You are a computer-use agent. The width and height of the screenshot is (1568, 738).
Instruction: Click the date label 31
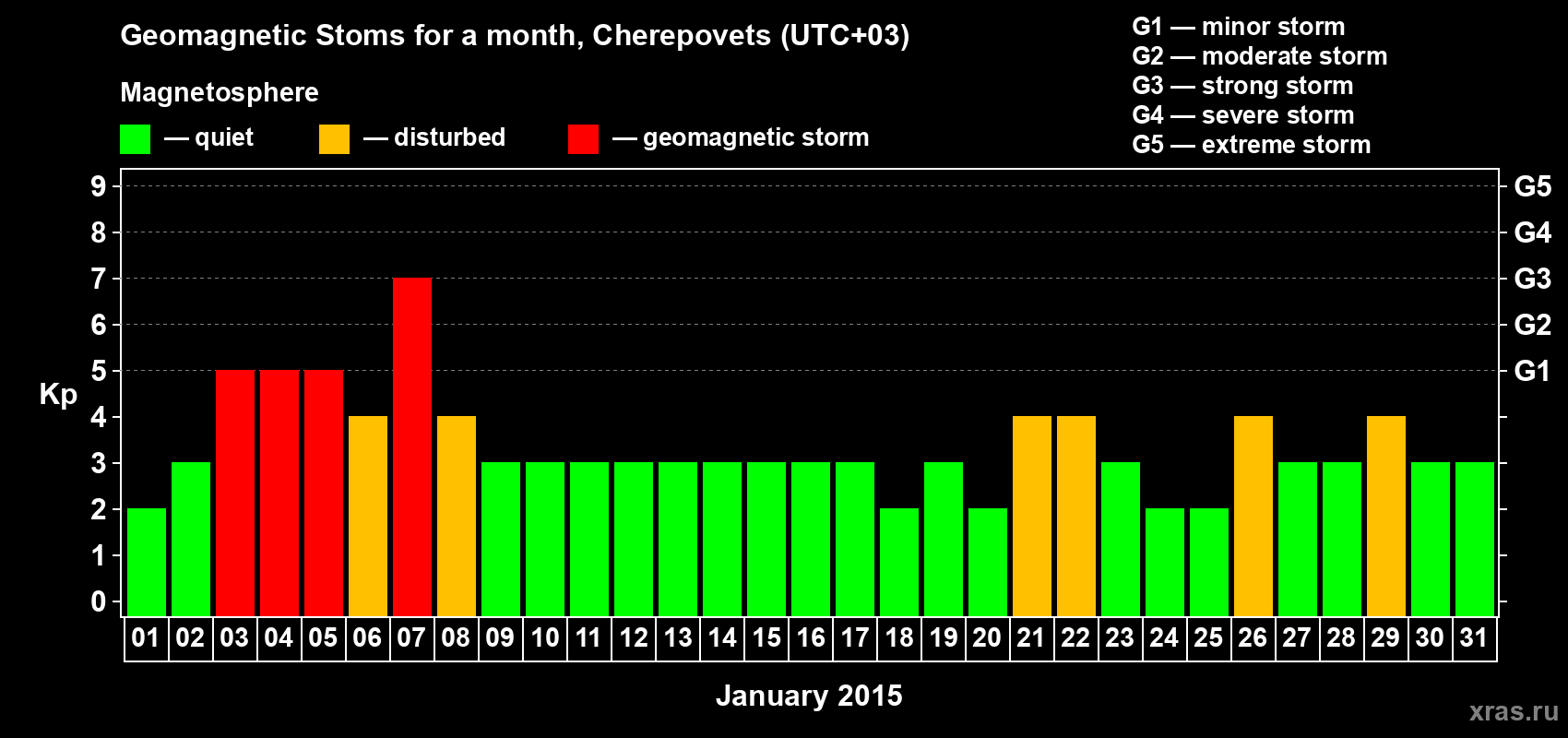pyautogui.click(x=1474, y=638)
